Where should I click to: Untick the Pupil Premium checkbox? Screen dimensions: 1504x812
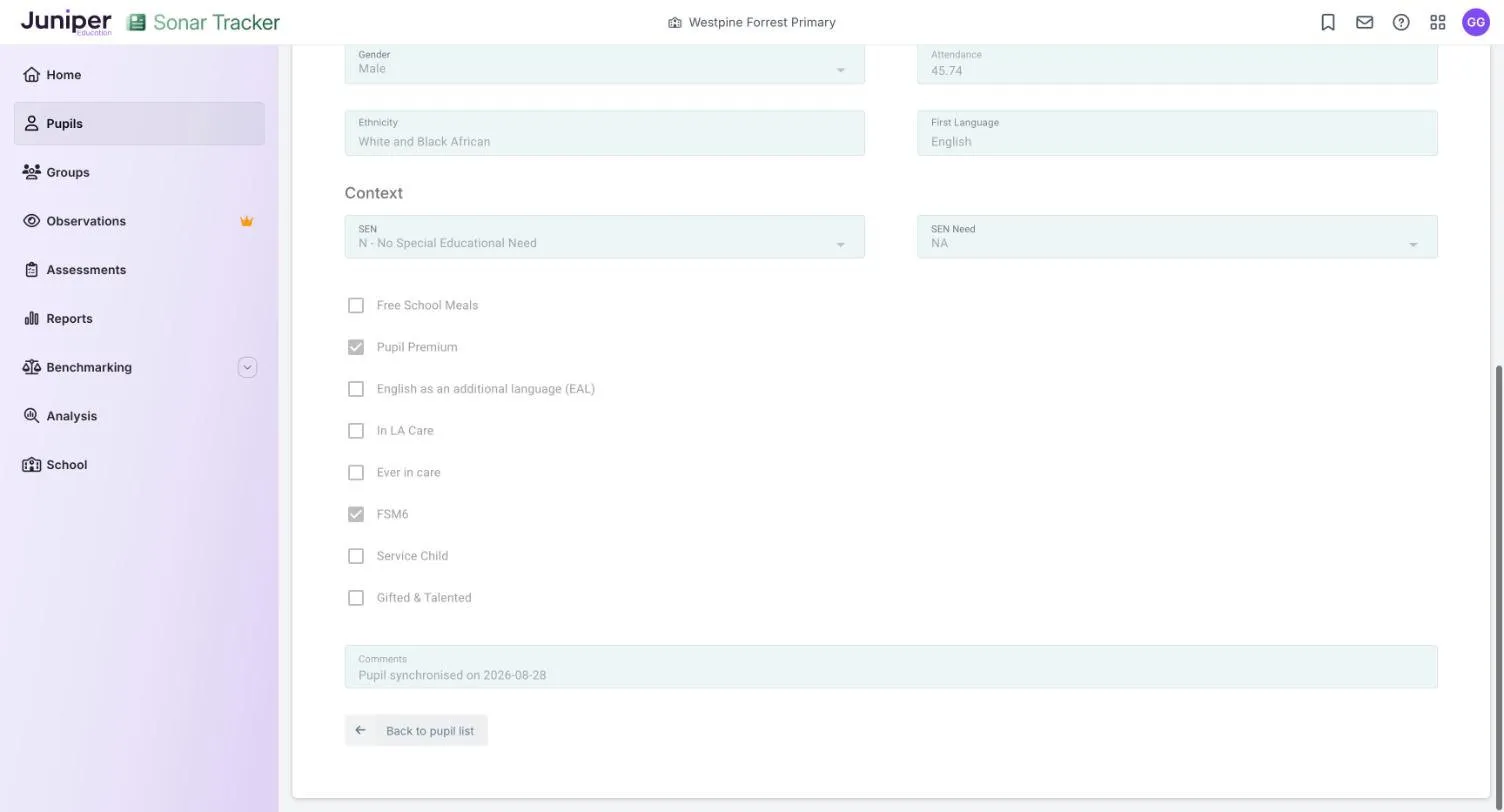tap(356, 347)
